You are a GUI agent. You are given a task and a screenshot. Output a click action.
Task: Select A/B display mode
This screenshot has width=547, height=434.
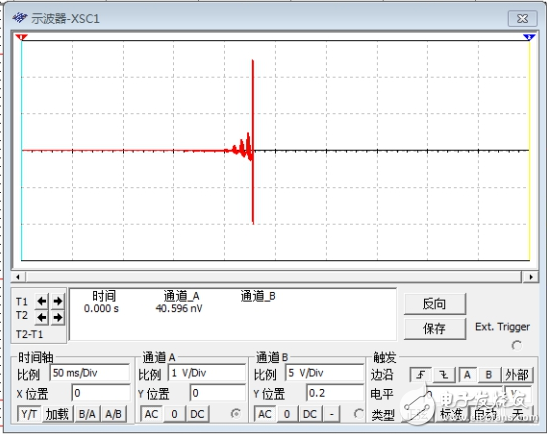113,414
